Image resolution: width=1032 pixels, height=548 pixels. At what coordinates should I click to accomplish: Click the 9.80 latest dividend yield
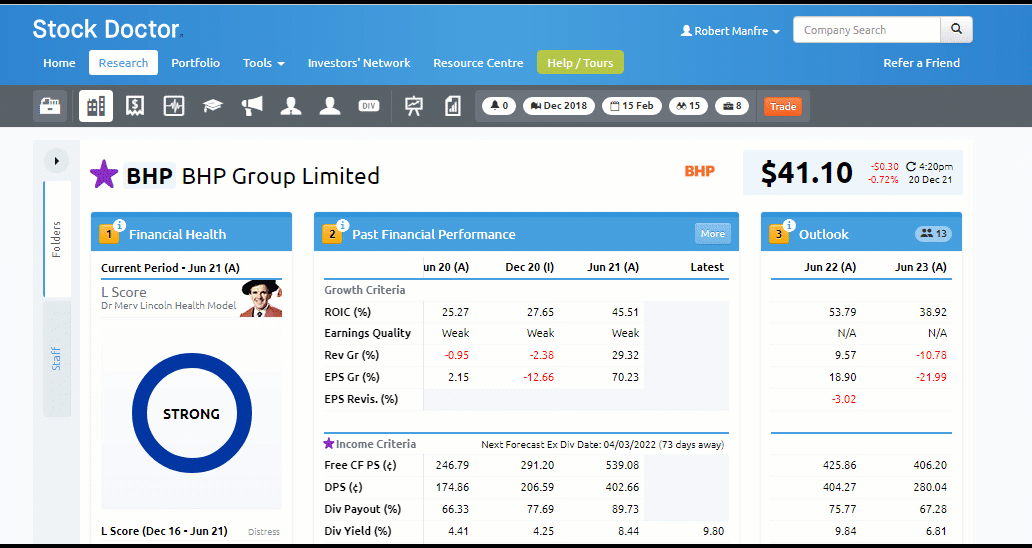[x=713, y=532]
